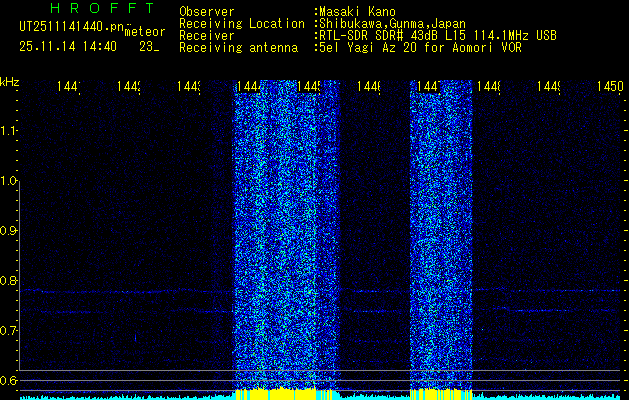Screen dimensions: 629x400
Task: Click the 1444 time marker
Action: [249, 86]
